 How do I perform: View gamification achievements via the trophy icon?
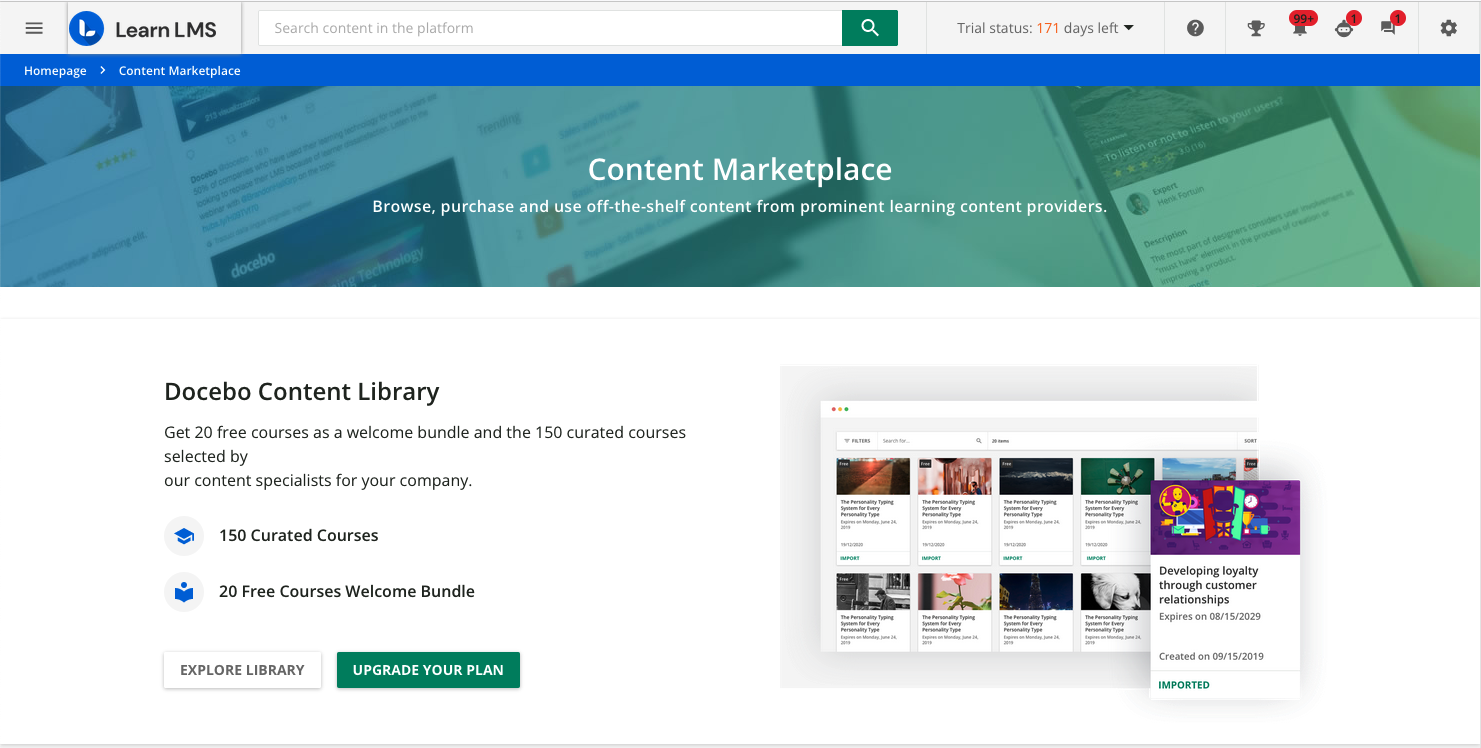(1255, 27)
